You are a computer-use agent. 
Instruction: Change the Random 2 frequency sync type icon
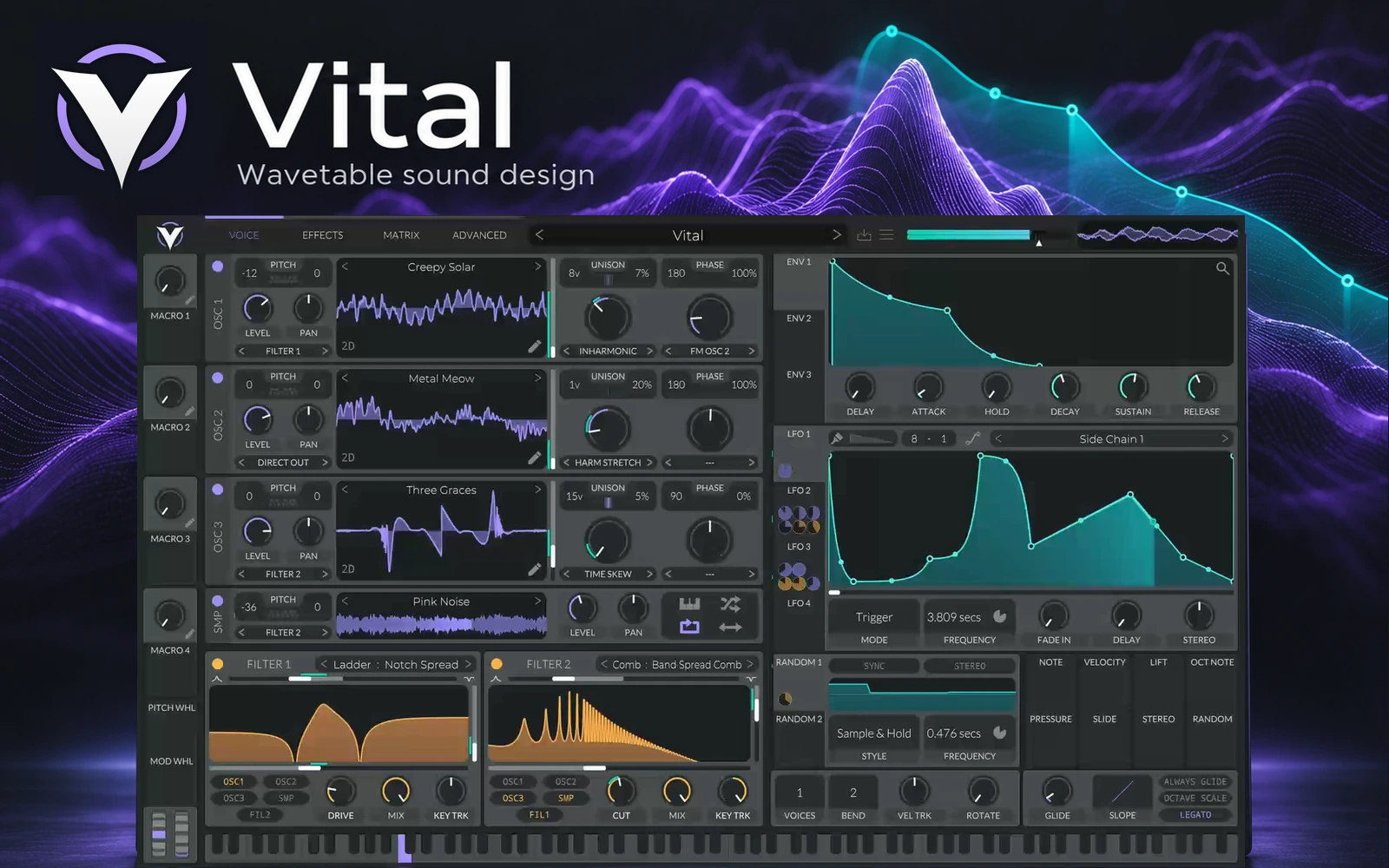point(1000,733)
